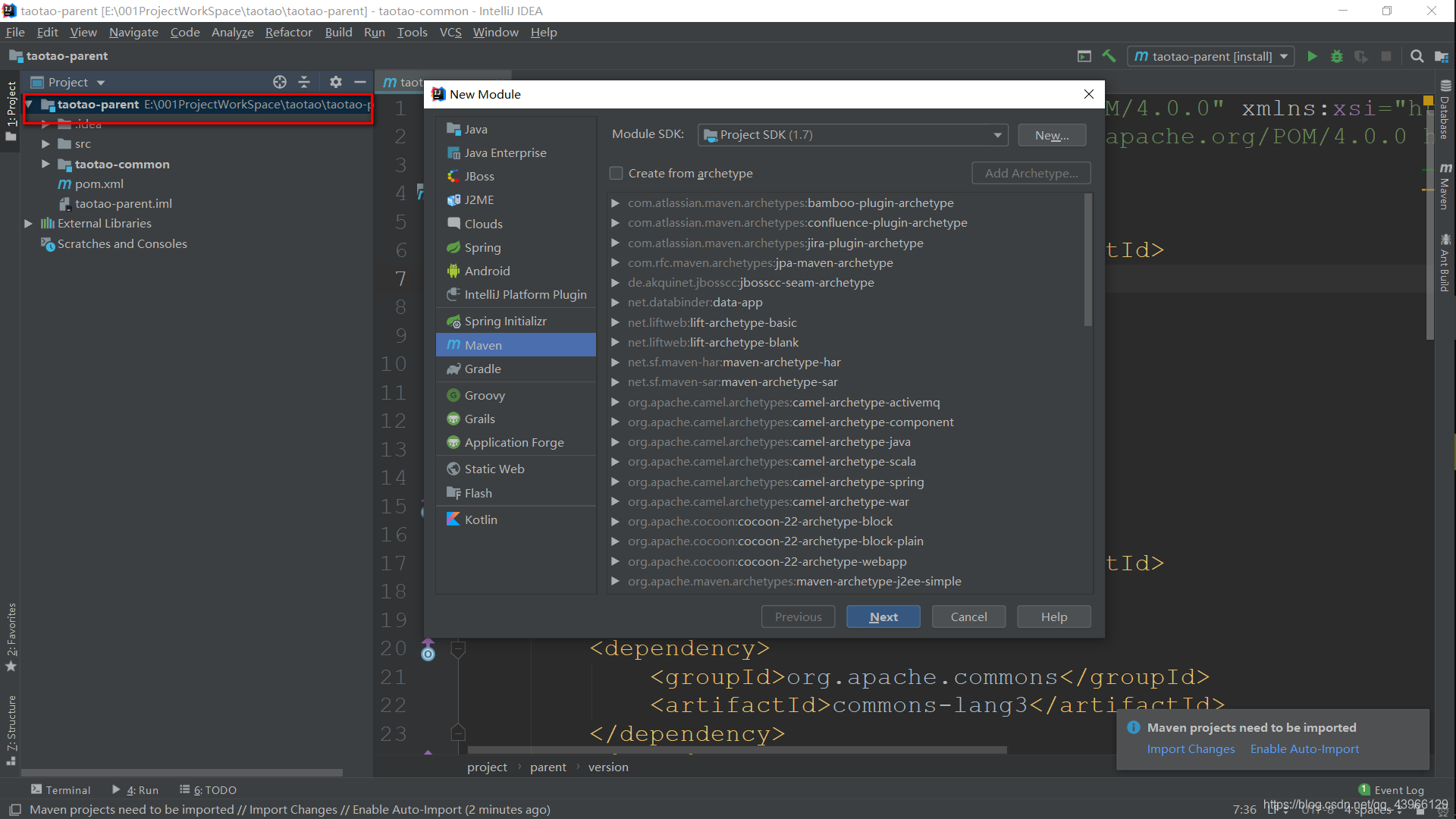Select the Java module type

click(516, 130)
